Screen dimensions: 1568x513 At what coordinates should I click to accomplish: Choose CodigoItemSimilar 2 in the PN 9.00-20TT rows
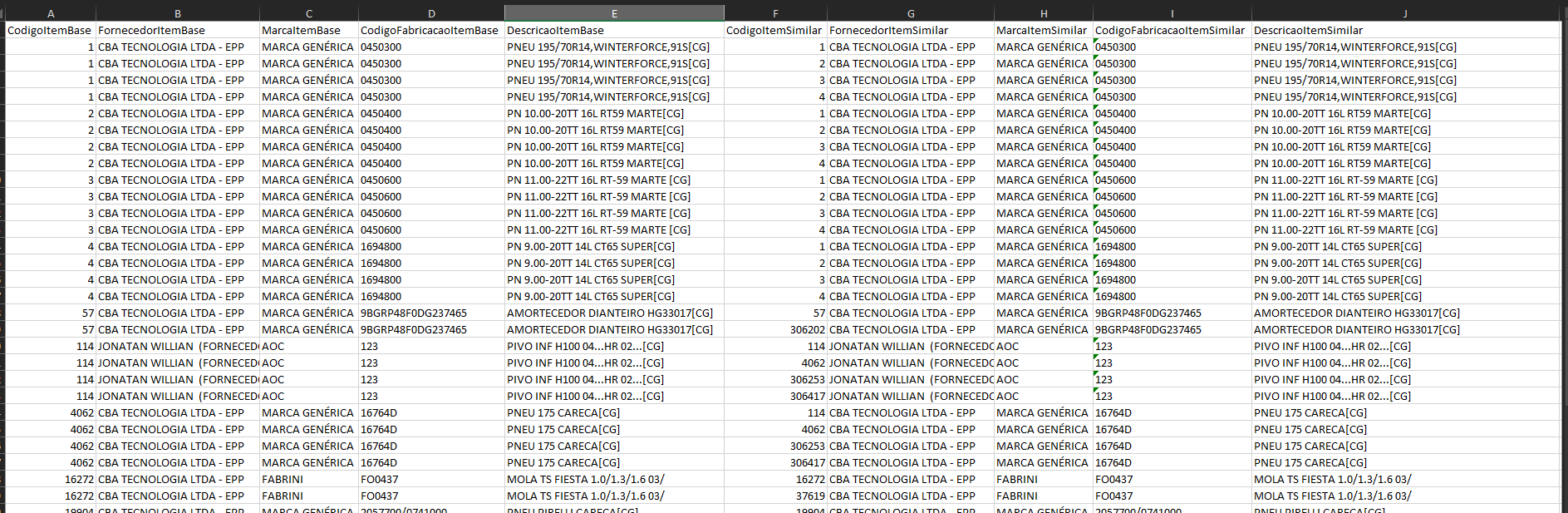(x=775, y=263)
